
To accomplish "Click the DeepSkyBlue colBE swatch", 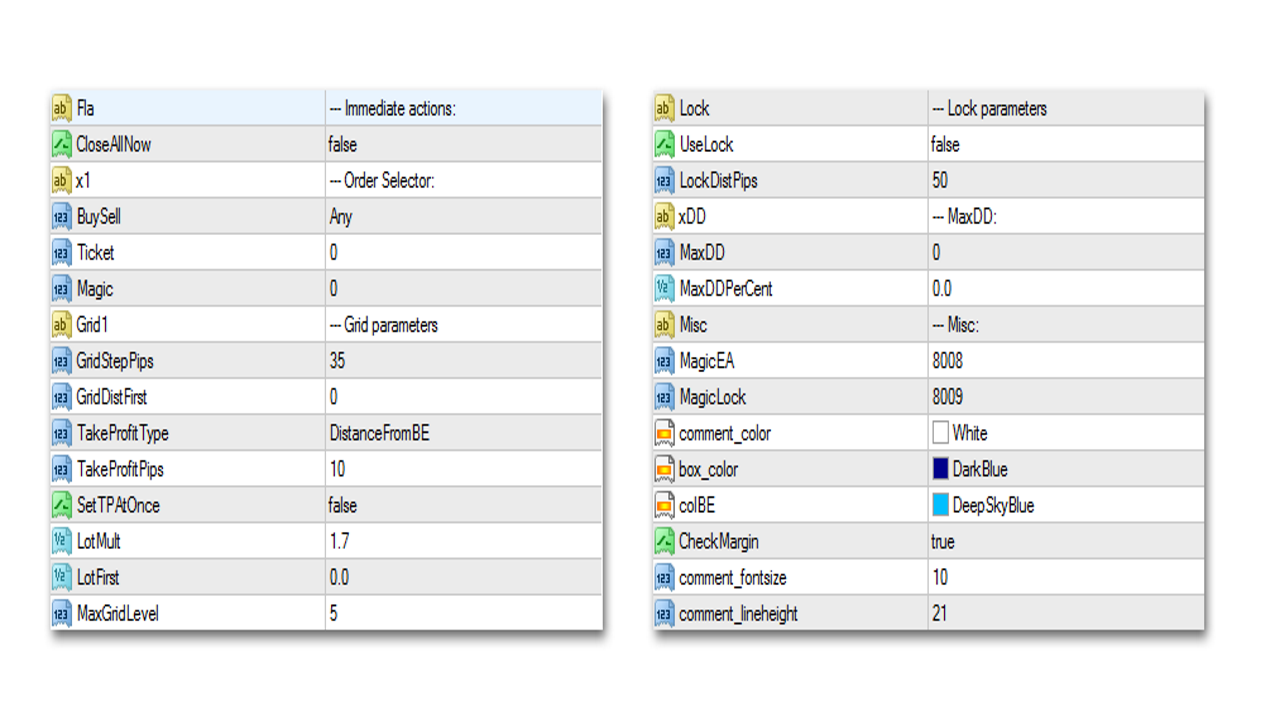I will (940, 505).
